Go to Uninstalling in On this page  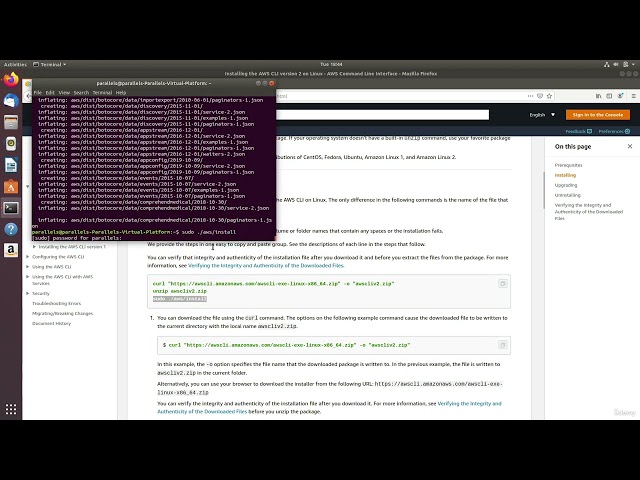567,195
